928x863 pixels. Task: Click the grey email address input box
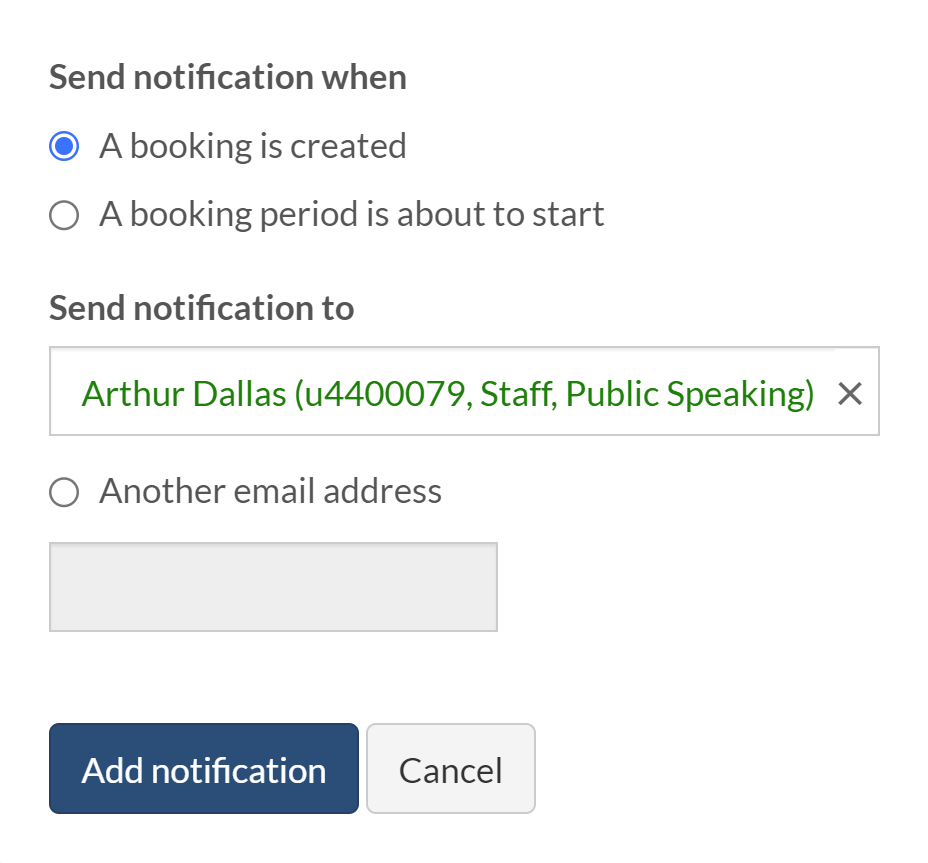pyautogui.click(x=273, y=587)
